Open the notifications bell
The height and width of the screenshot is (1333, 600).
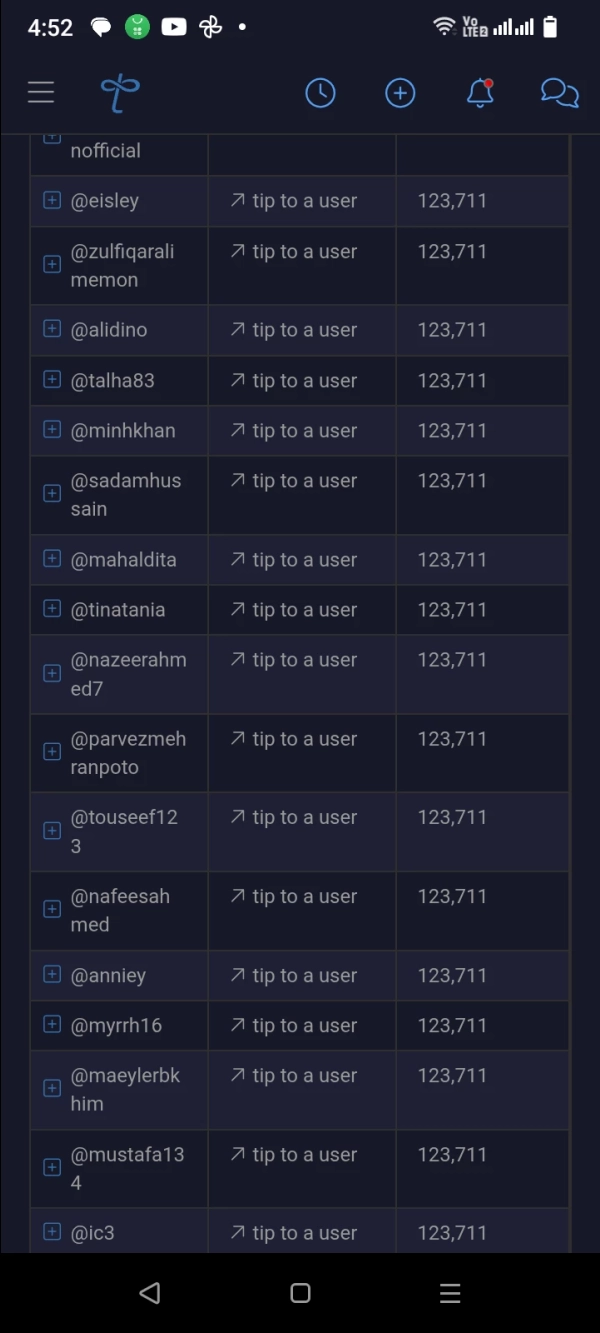(480, 92)
